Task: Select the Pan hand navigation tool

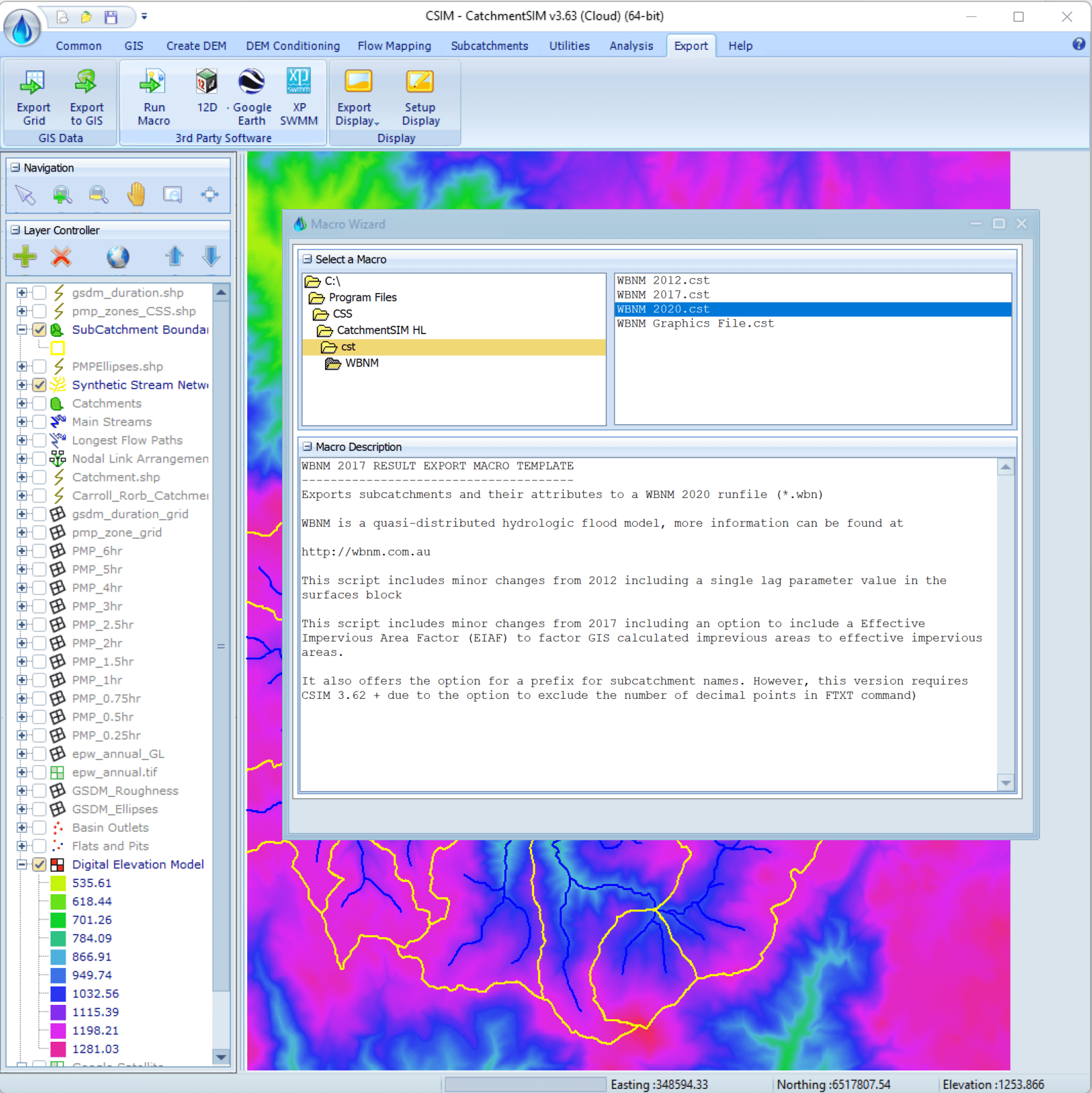Action: point(136,195)
